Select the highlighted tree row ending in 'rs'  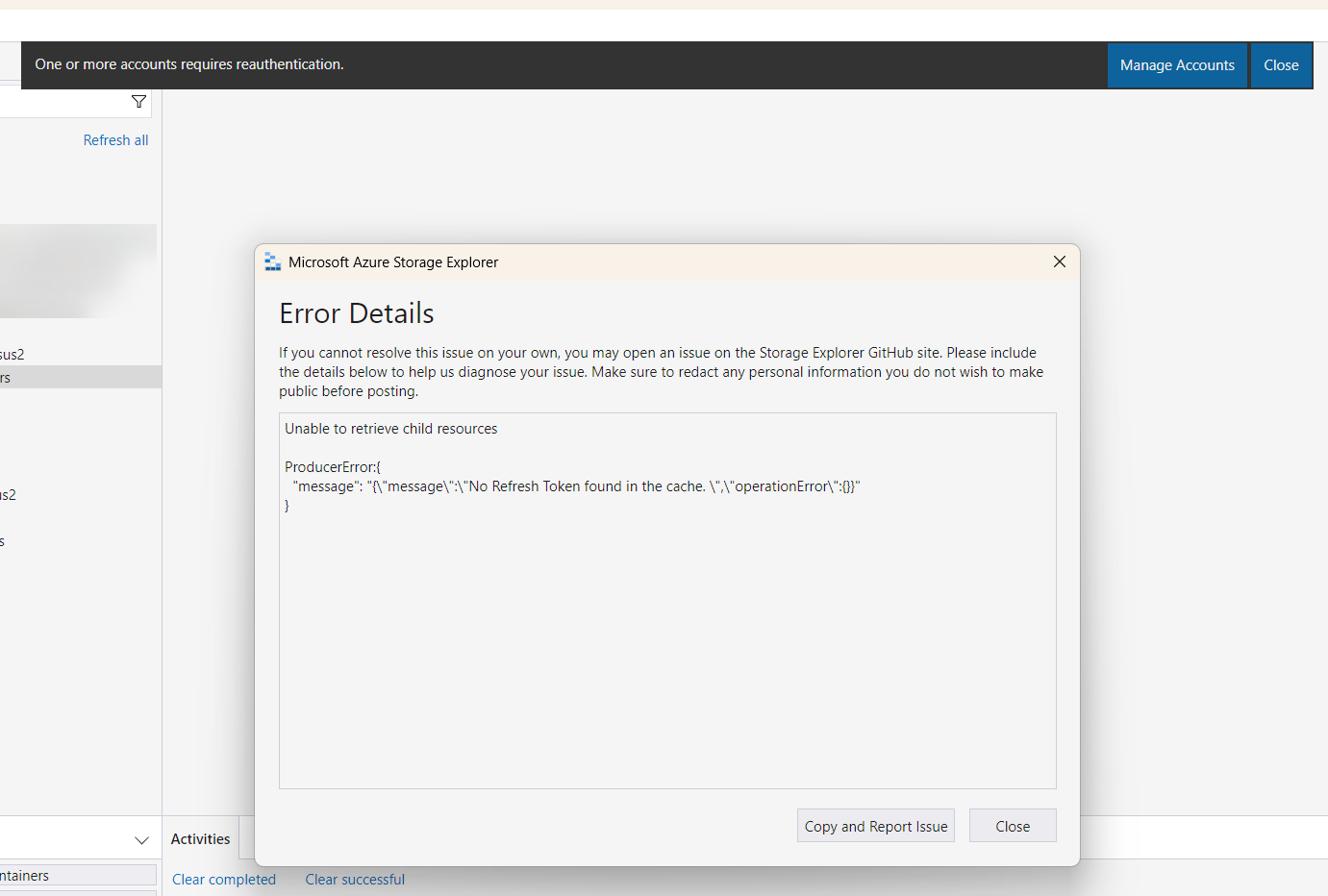click(81, 377)
